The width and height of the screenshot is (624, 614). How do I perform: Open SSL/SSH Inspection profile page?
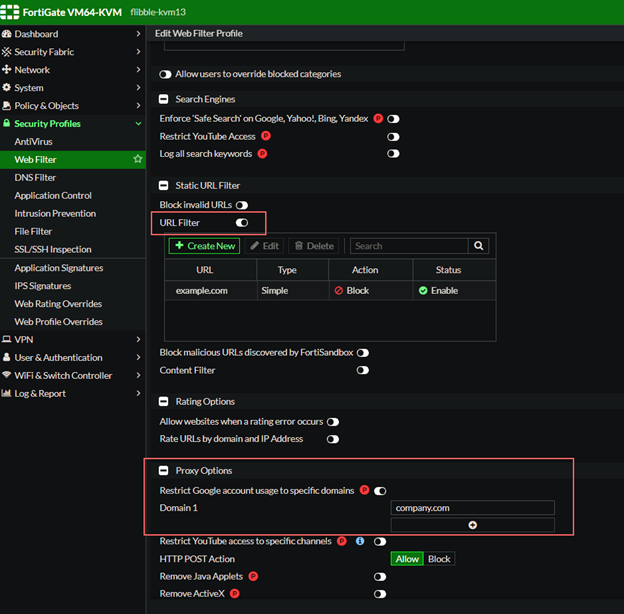52,250
